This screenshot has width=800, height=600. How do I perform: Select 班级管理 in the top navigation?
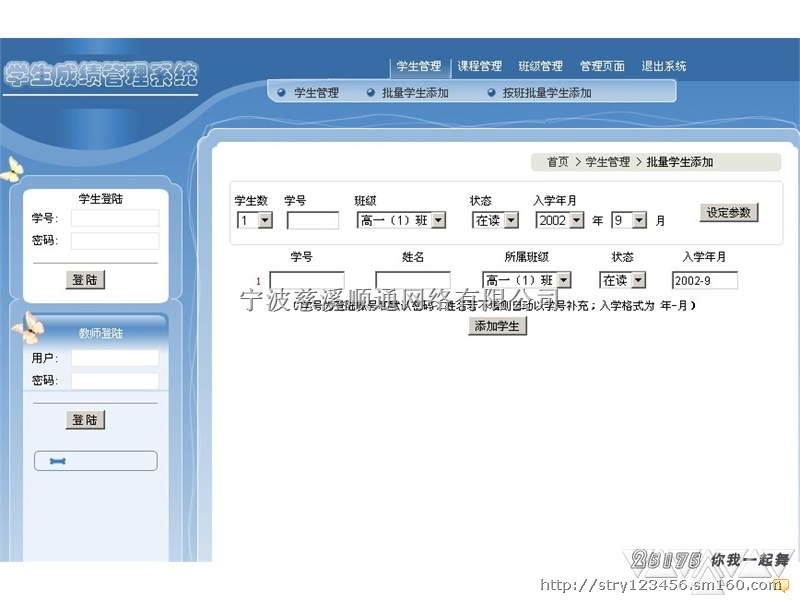(541, 67)
